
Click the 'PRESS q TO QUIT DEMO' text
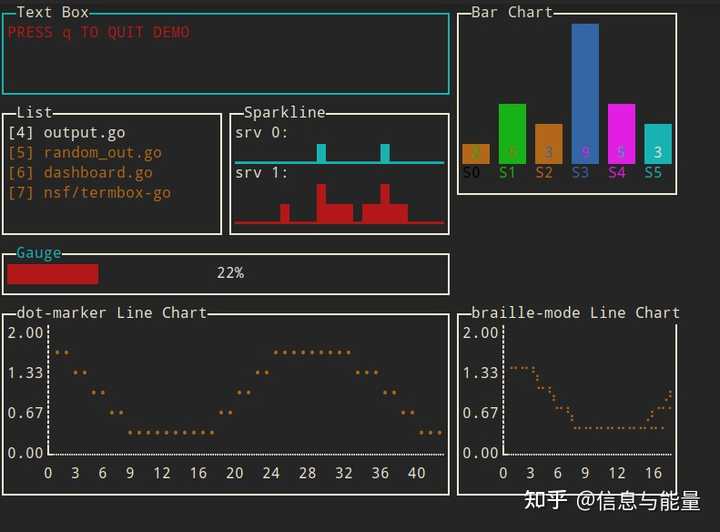(x=99, y=32)
